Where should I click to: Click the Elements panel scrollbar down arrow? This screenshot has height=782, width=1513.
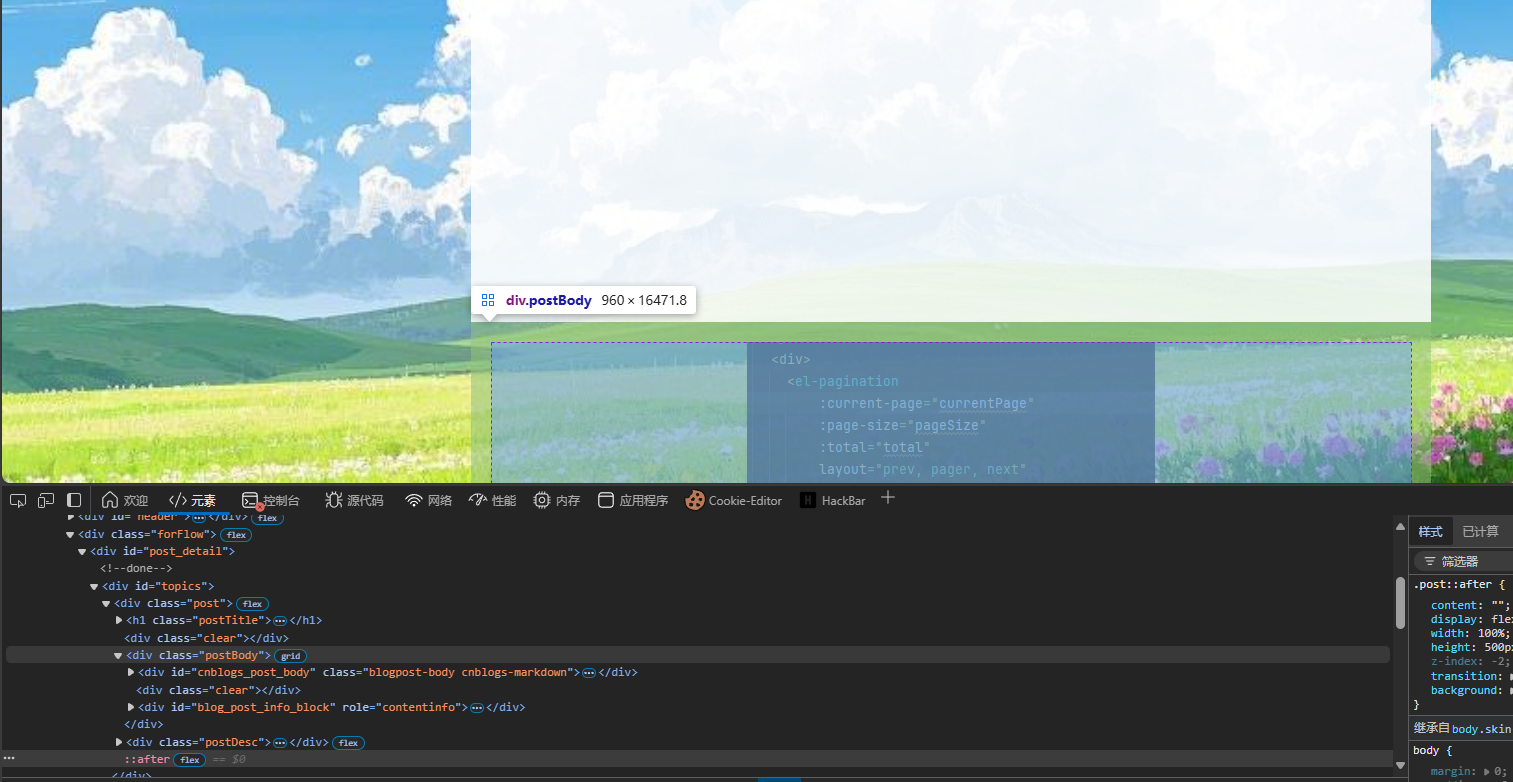(x=1400, y=765)
